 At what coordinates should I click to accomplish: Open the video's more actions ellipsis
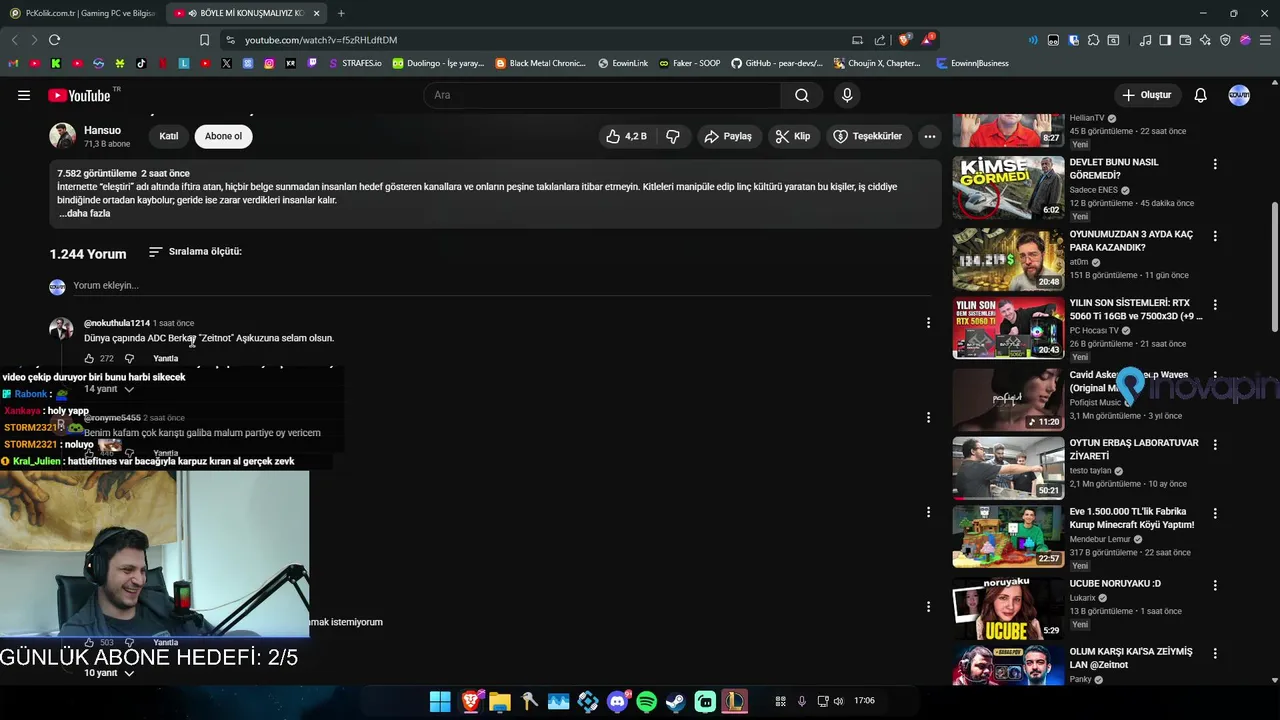pyautogui.click(x=929, y=136)
